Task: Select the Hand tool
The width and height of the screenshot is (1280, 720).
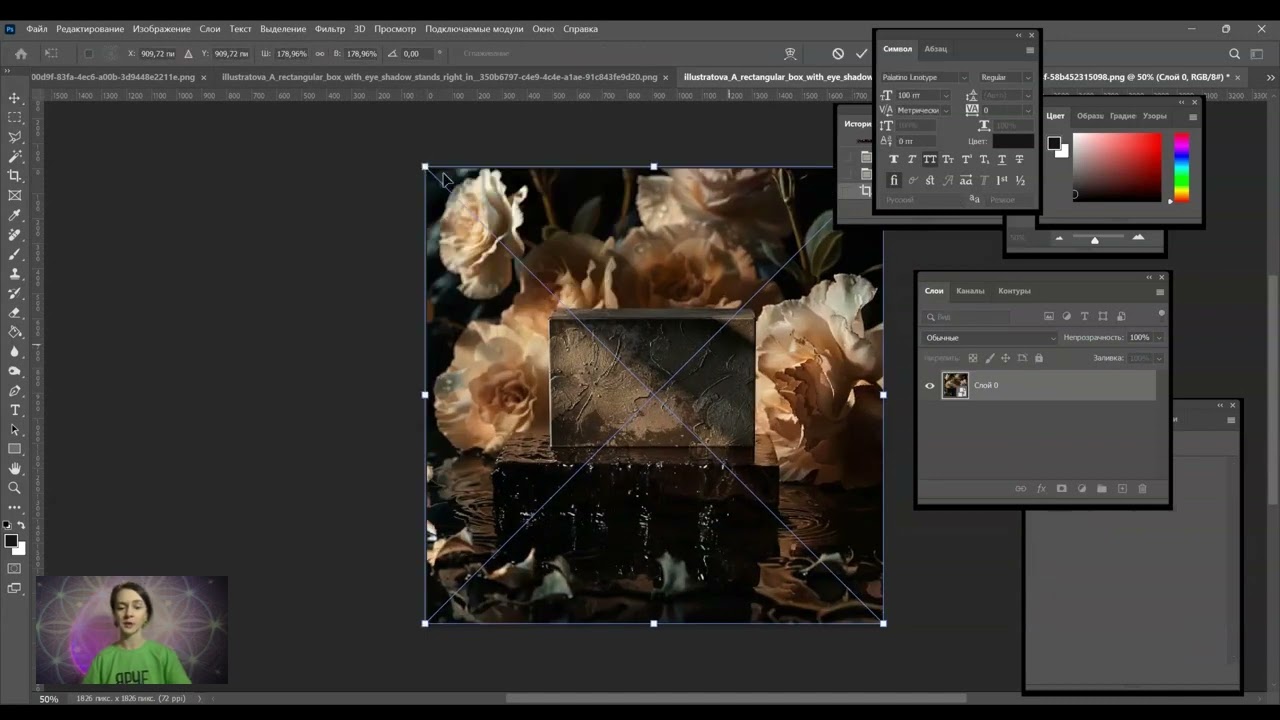Action: coord(15,468)
